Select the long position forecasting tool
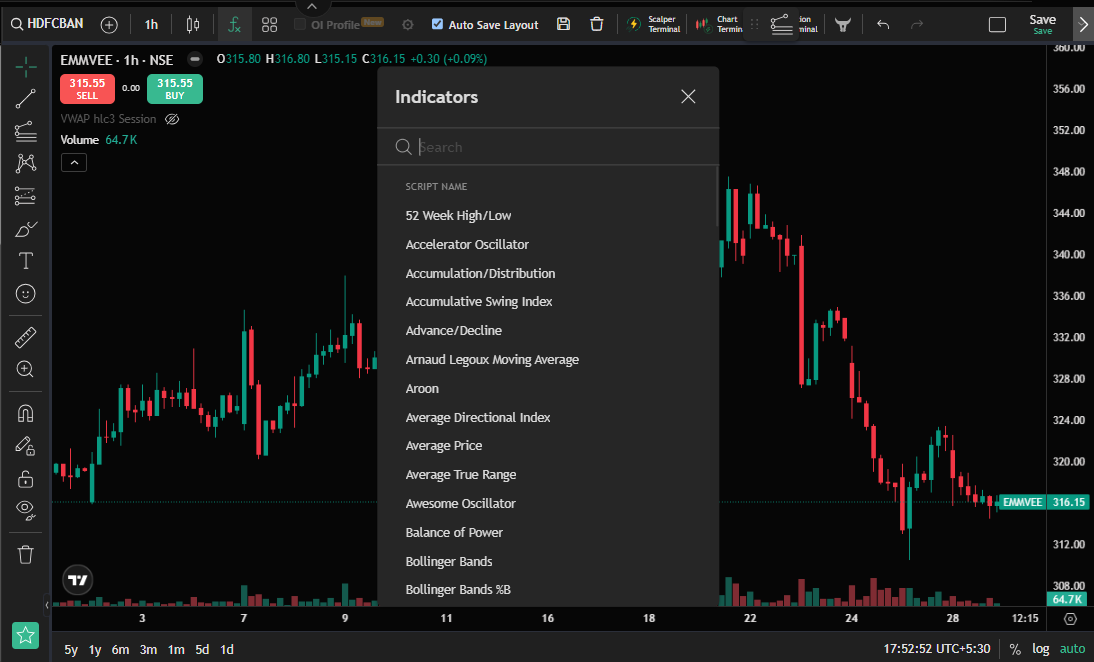The image size is (1094, 662). 26,196
